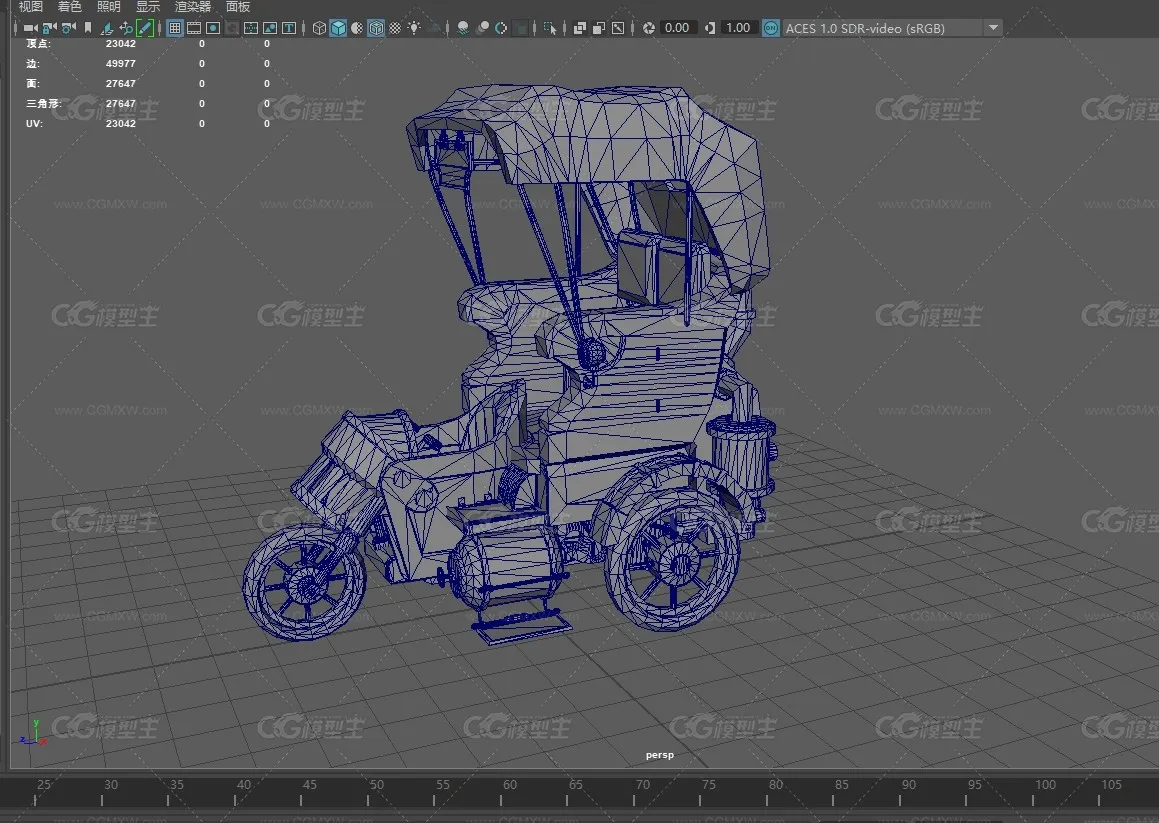Click the Exposure aperture icon
Viewport: 1159px width, 823px height.
coord(648,28)
